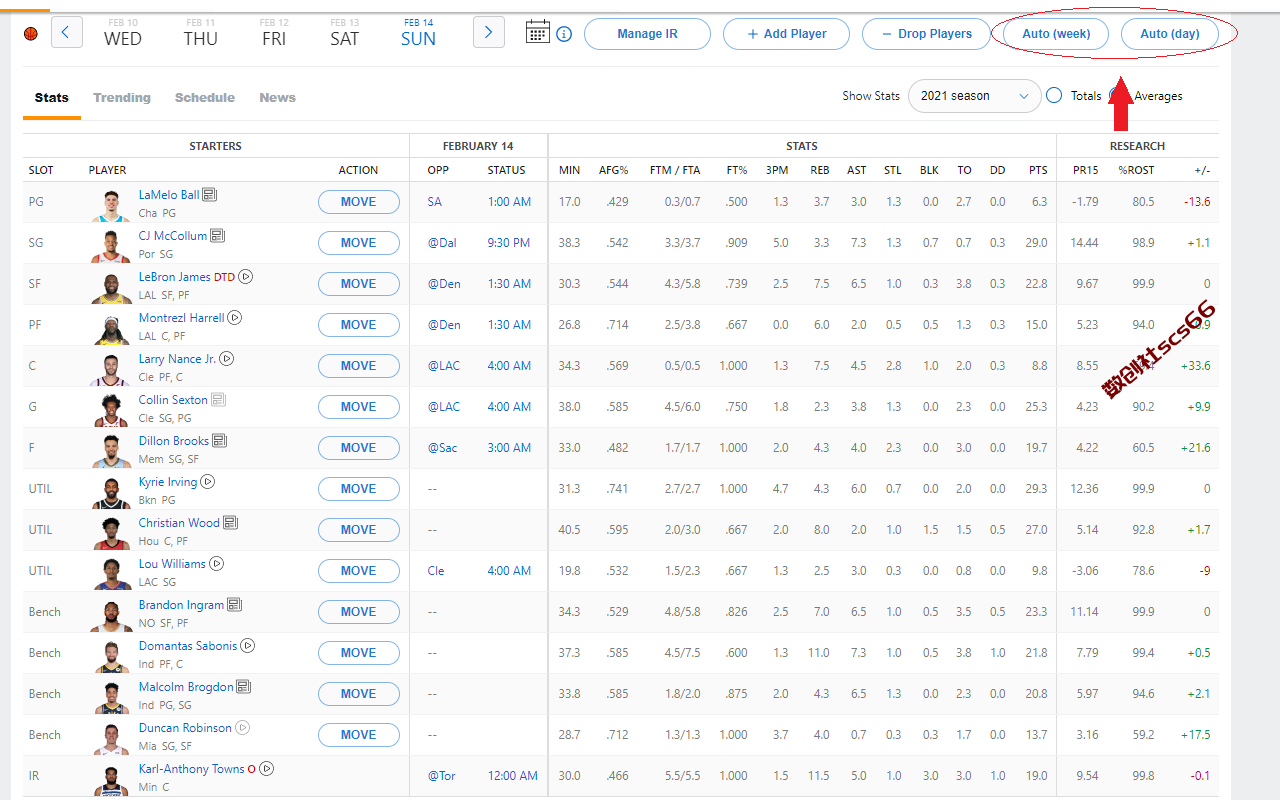
Task: Click the Add Player button
Action: tap(786, 34)
